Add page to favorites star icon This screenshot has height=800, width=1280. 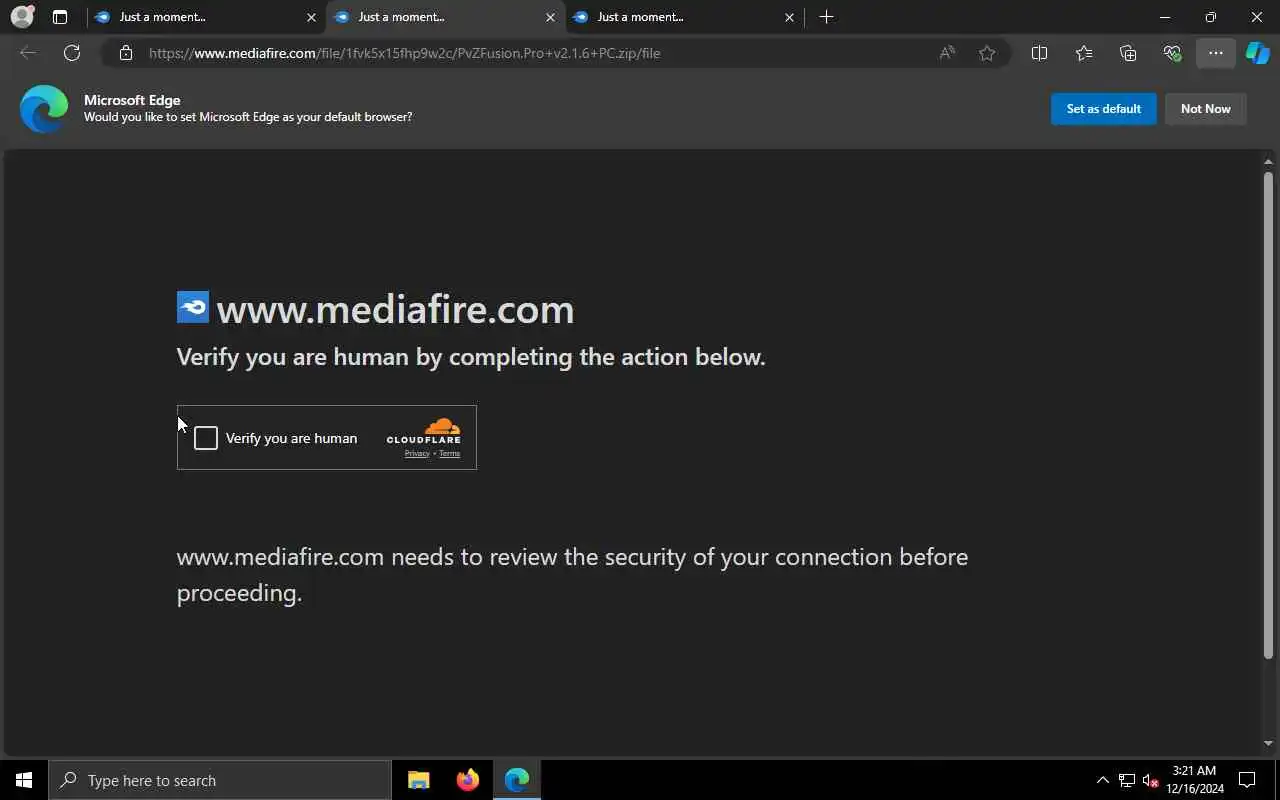tap(987, 53)
